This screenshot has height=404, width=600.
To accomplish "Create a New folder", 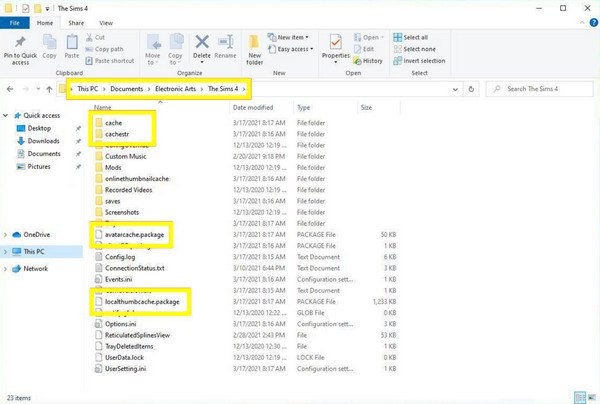I will tap(254, 50).
